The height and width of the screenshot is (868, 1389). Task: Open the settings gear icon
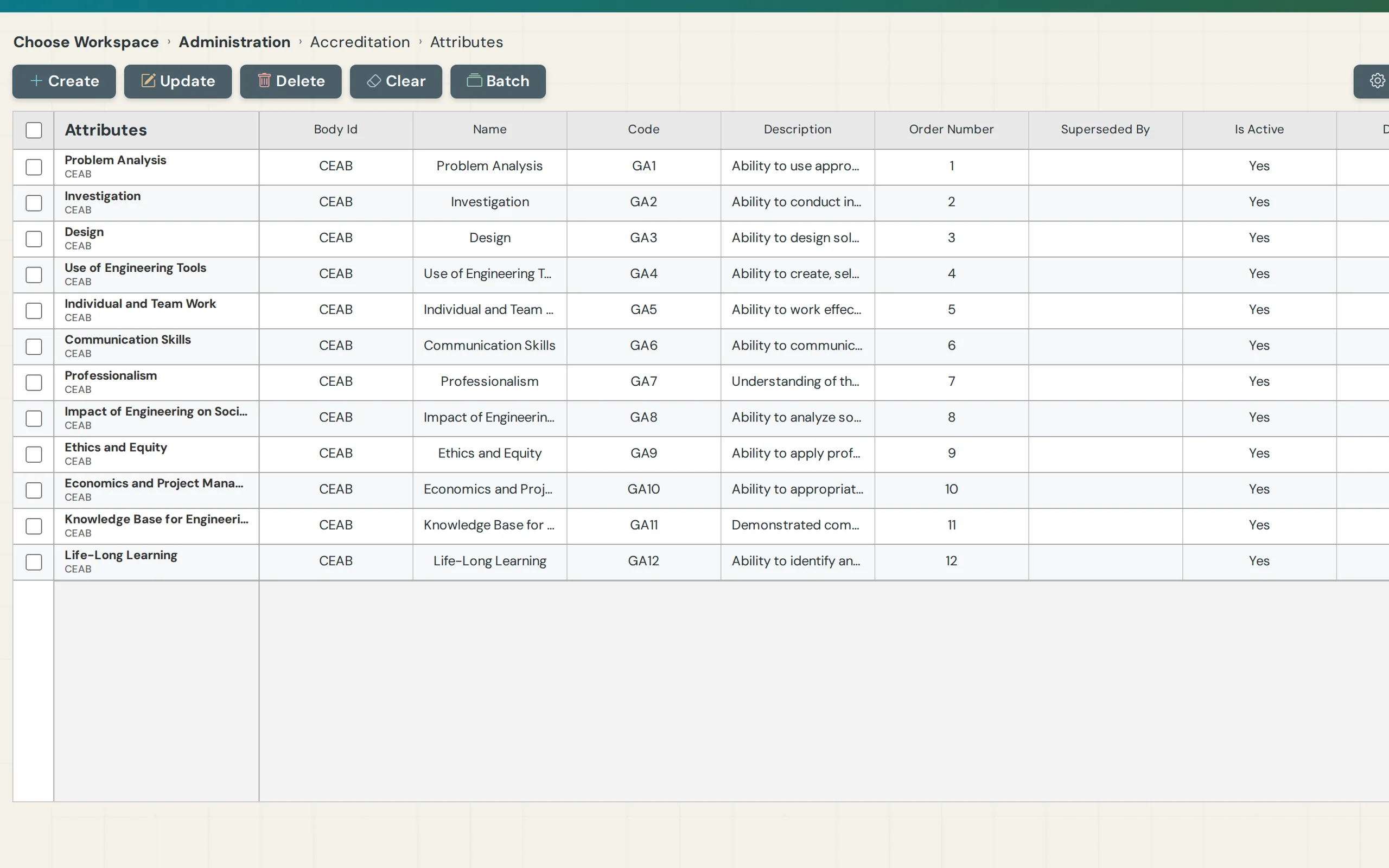coord(1377,81)
